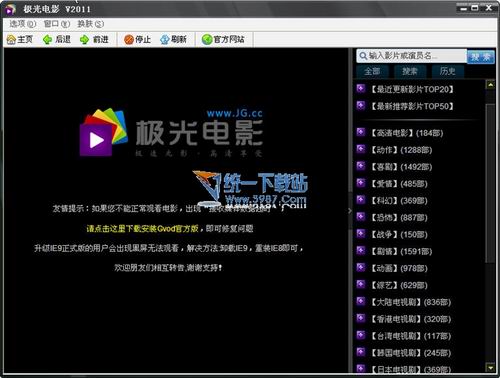Screen dimensions: 500x378
Task: Select the 高清电影 (184部) category
Action: pos(407,133)
